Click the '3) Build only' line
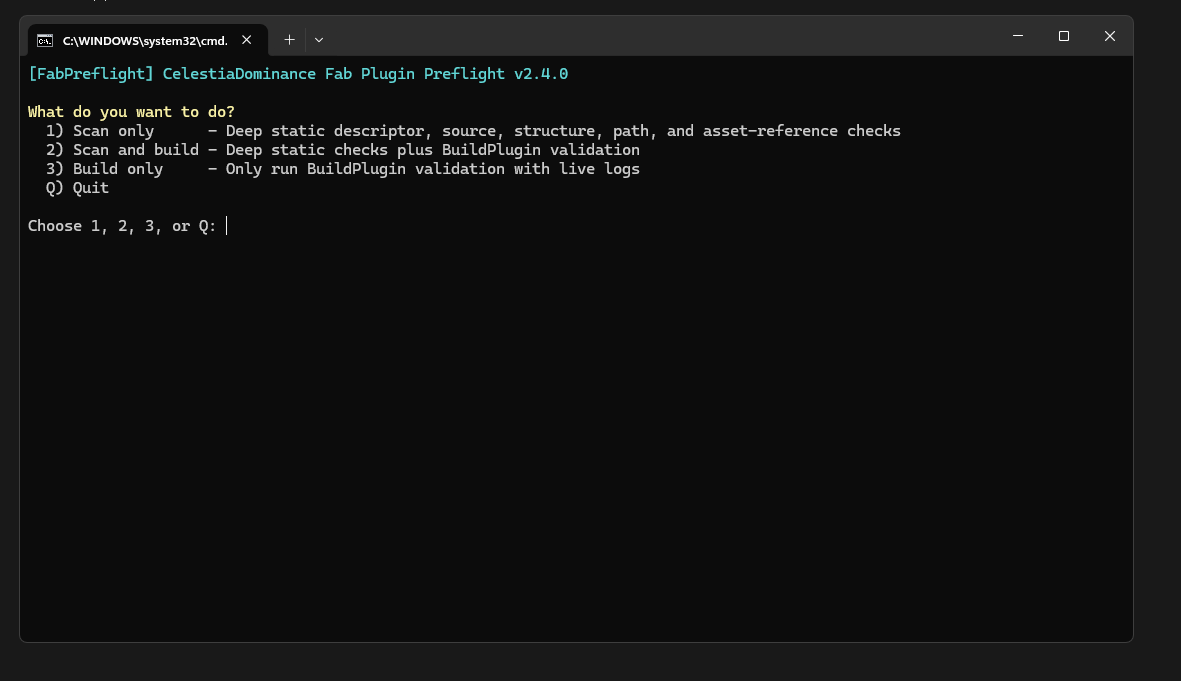The image size is (1181, 681). [343, 169]
